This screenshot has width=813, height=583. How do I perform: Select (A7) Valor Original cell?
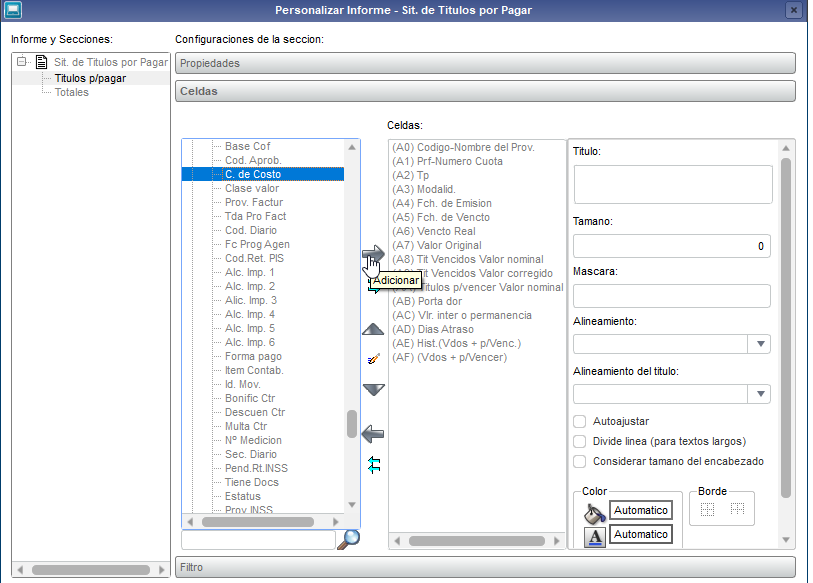[437, 245]
